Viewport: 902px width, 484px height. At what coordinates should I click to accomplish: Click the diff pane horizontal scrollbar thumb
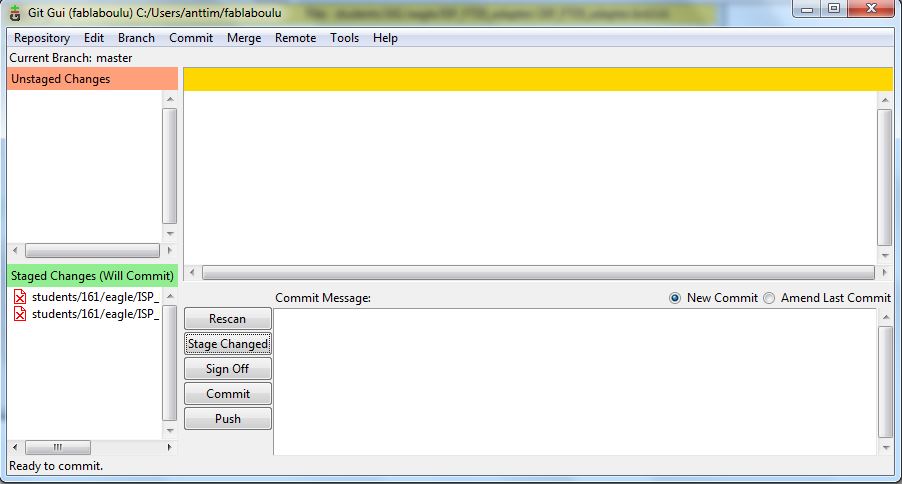click(538, 273)
